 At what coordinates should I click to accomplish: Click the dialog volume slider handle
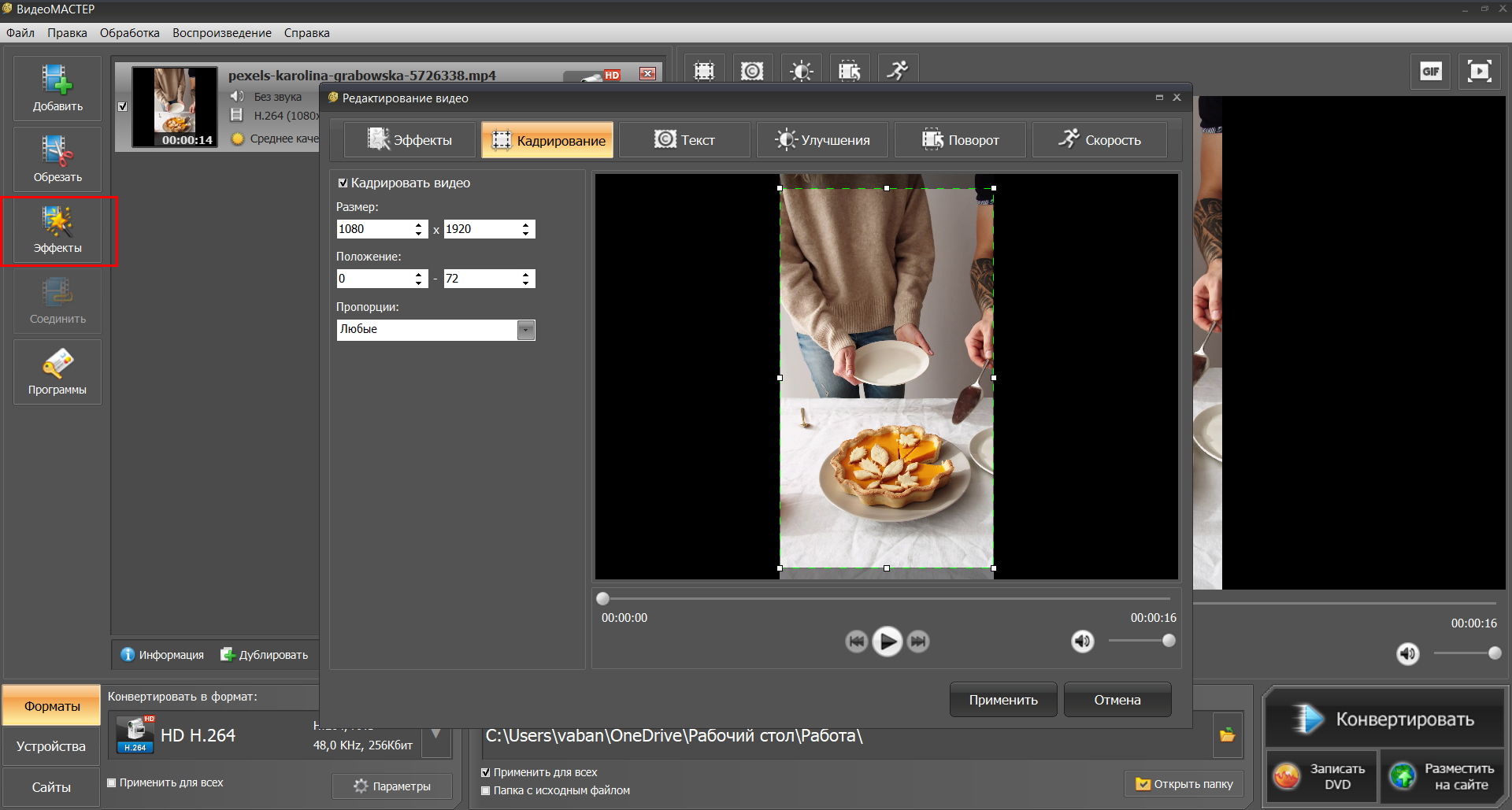(x=1169, y=641)
